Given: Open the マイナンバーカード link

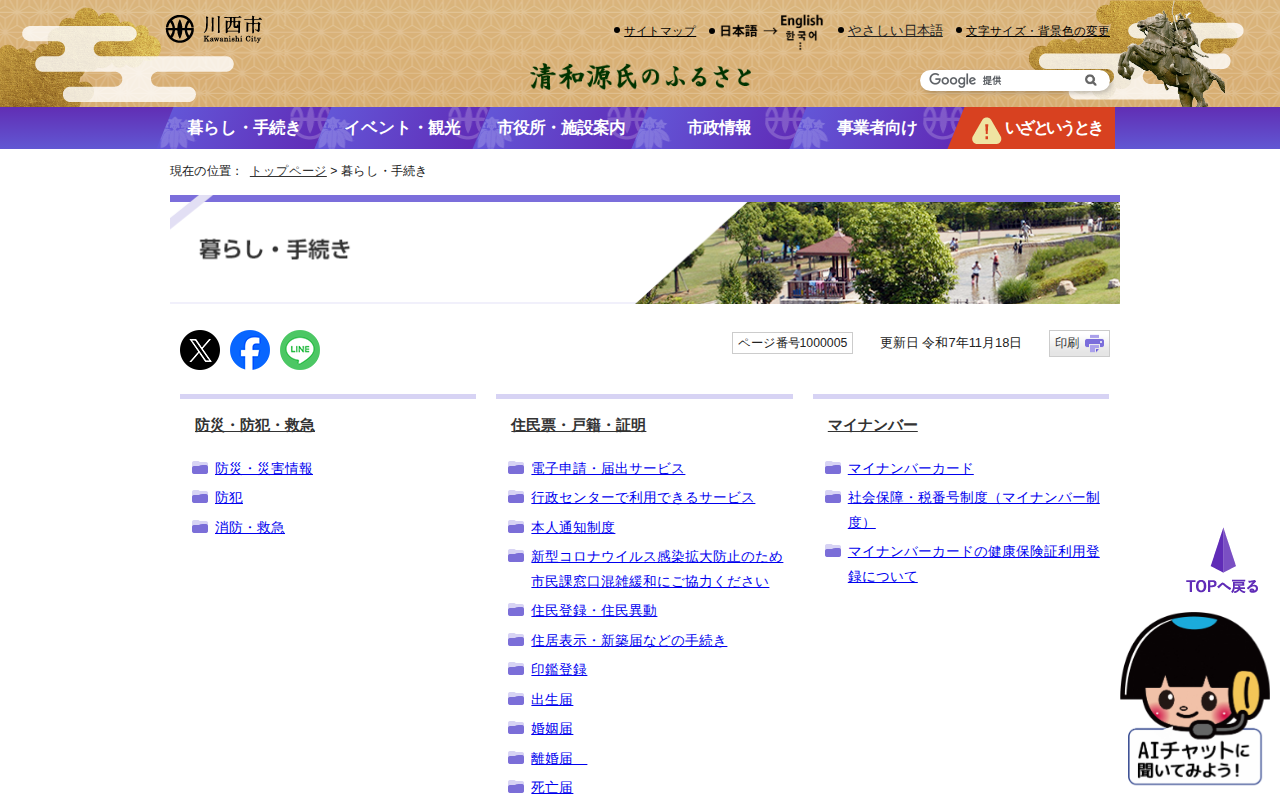Looking at the screenshot, I should coord(910,468).
